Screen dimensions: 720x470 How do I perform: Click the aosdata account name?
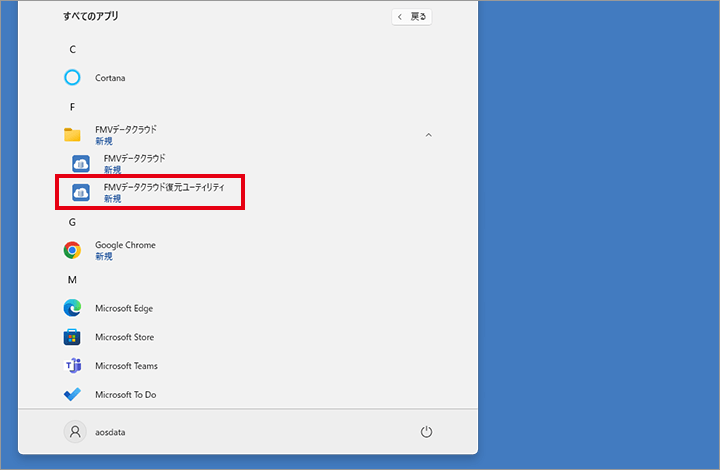pyautogui.click(x=117, y=432)
